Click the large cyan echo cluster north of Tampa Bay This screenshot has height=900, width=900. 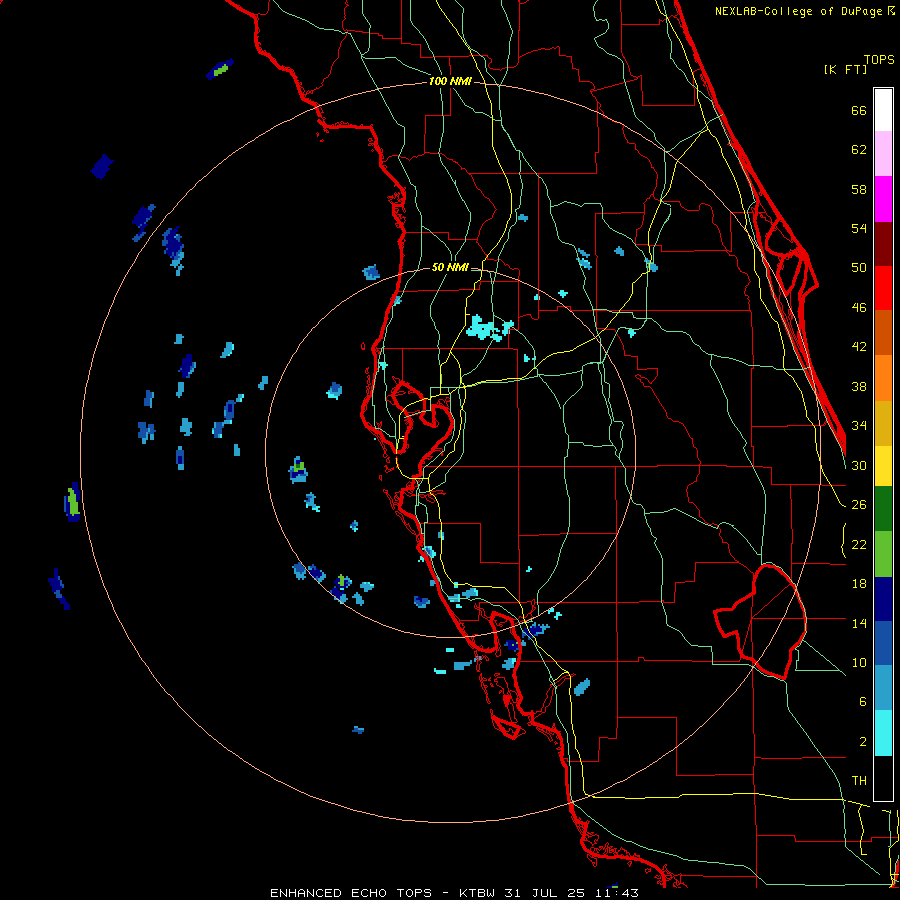point(488,329)
